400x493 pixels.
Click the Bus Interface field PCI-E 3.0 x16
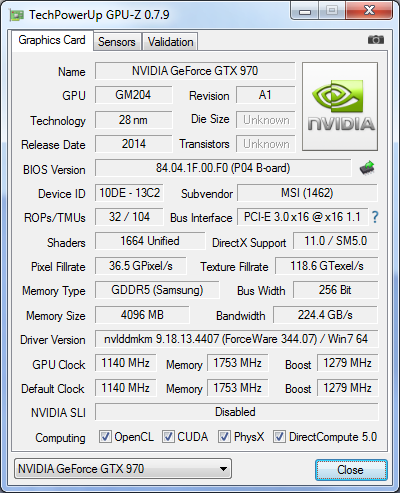click(x=303, y=217)
